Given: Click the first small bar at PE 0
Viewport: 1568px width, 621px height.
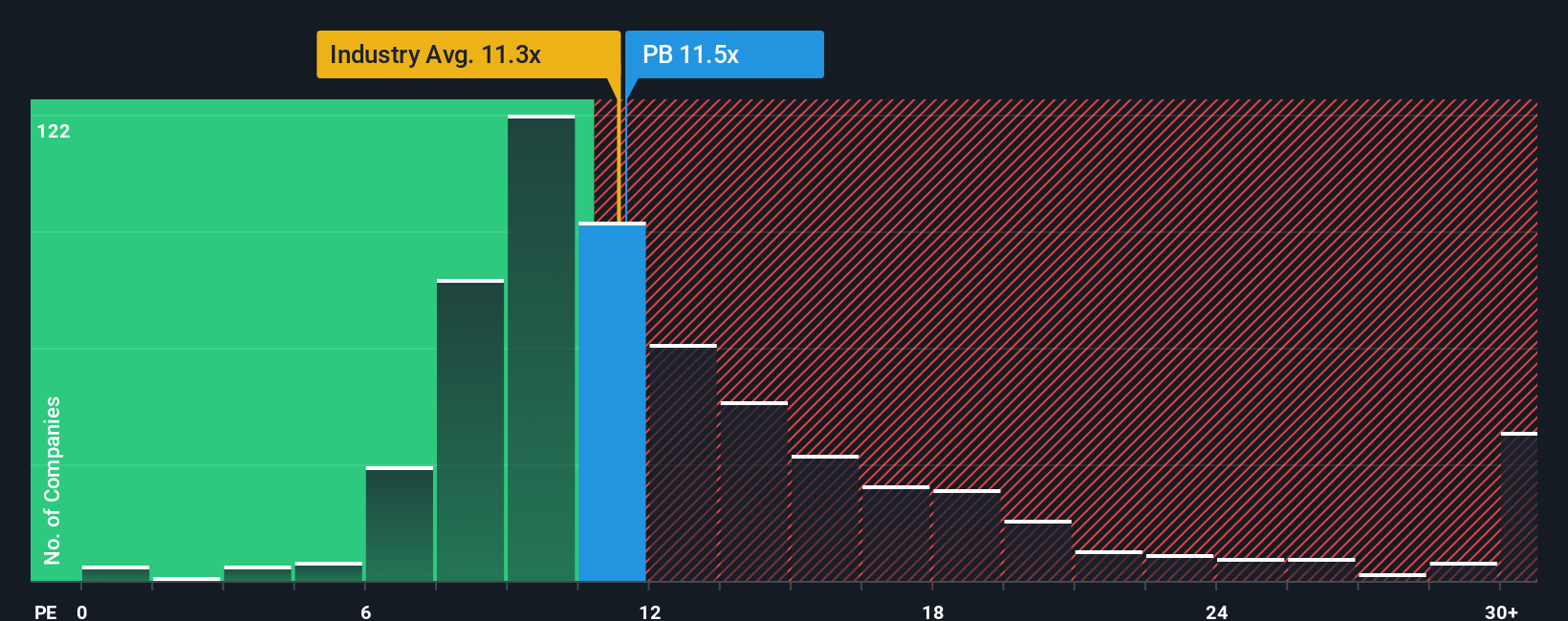Looking at the screenshot, I should click(x=116, y=574).
